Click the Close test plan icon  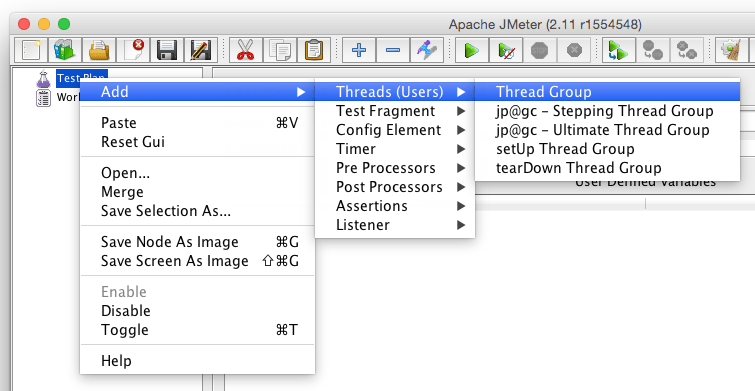pos(133,50)
